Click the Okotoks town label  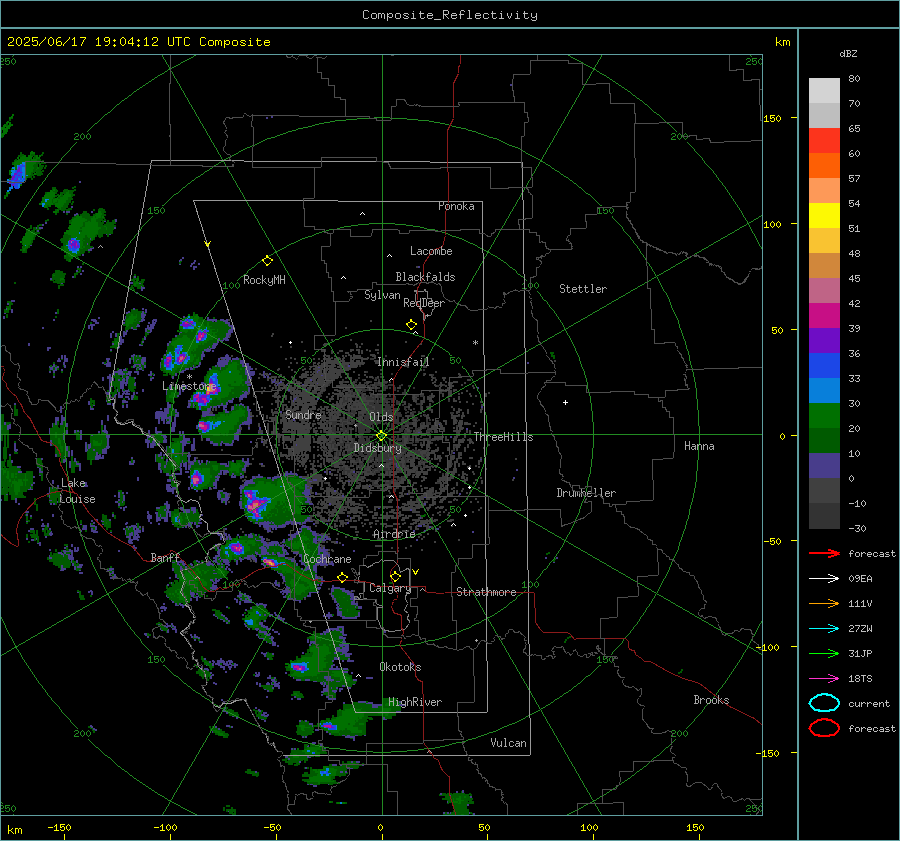400,667
